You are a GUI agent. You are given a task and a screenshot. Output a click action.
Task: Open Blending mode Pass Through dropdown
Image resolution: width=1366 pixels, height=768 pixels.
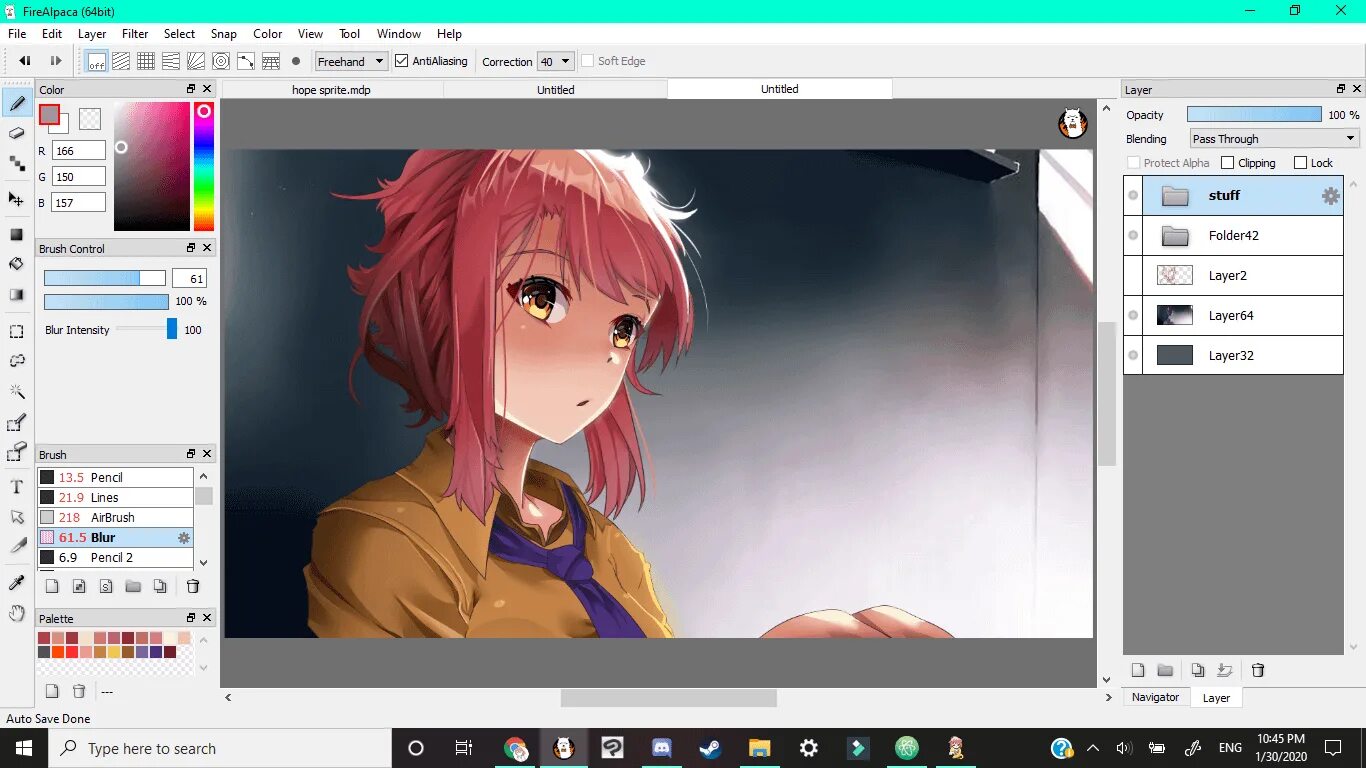1274,139
